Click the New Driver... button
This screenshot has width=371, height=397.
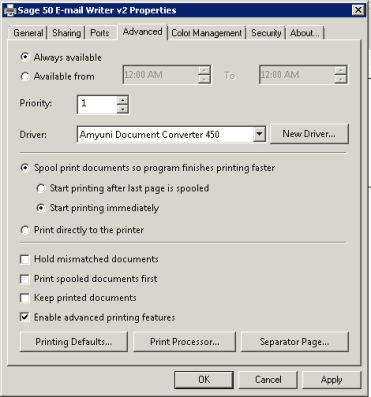[x=309, y=134]
